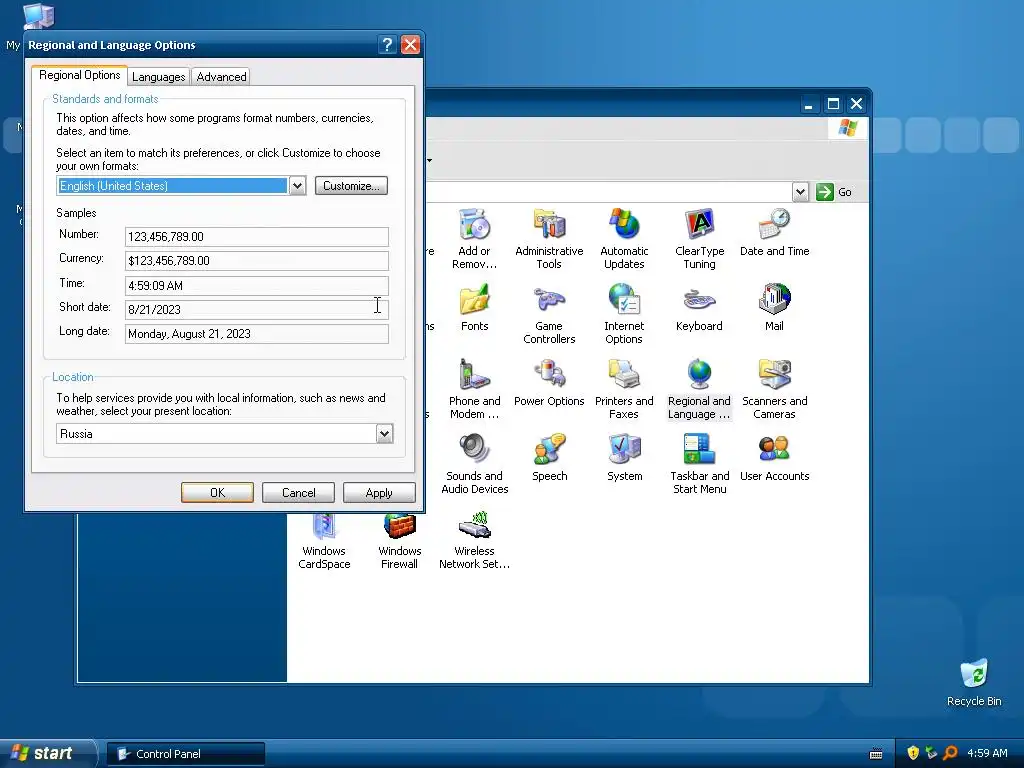Click the Go button in address bar
Image resolution: width=1024 pixels, height=768 pixels.
(835, 192)
